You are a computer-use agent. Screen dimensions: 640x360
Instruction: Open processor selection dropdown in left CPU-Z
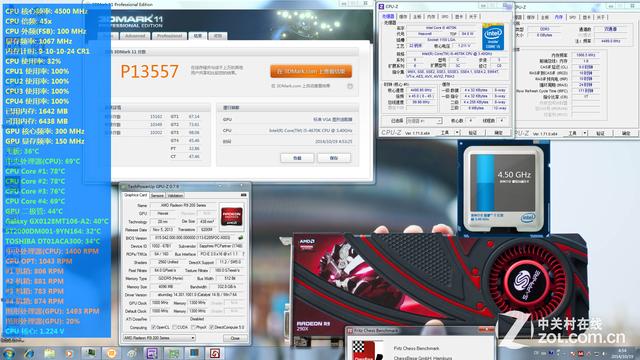pyautogui.click(x=424, y=121)
